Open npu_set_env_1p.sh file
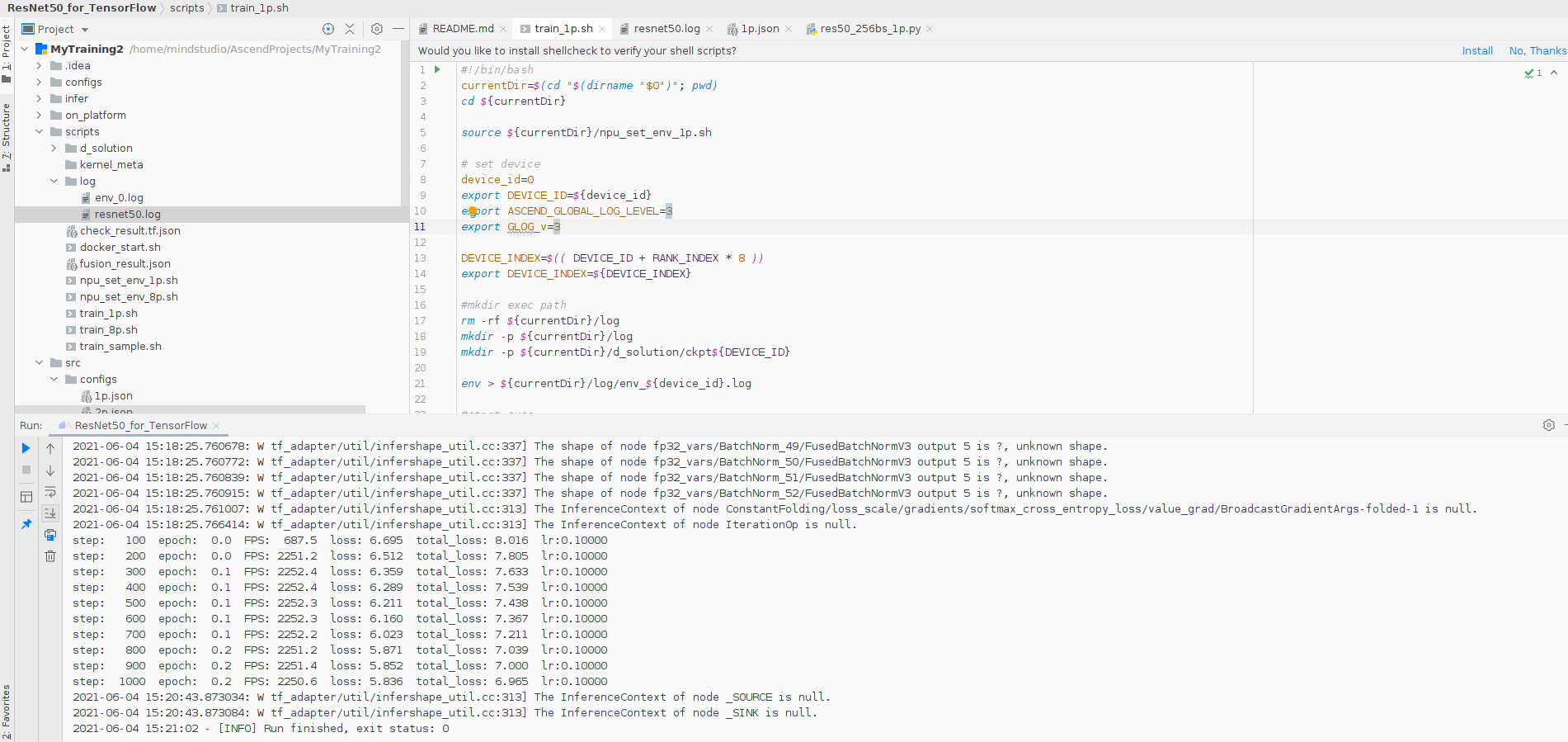Screen dimensions: 1568x742 [129, 281]
